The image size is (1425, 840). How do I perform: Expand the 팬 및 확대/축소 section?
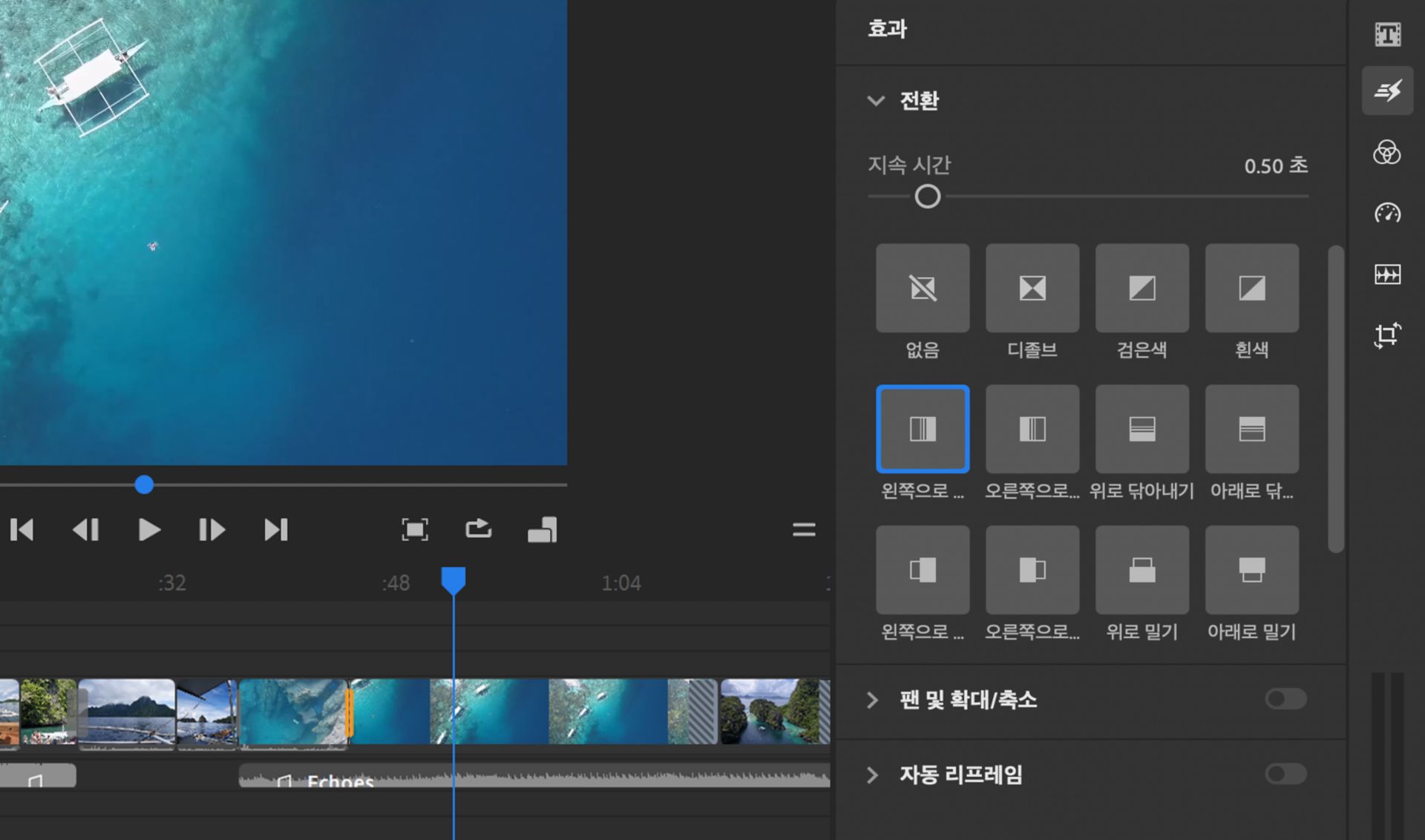pyautogui.click(x=872, y=698)
